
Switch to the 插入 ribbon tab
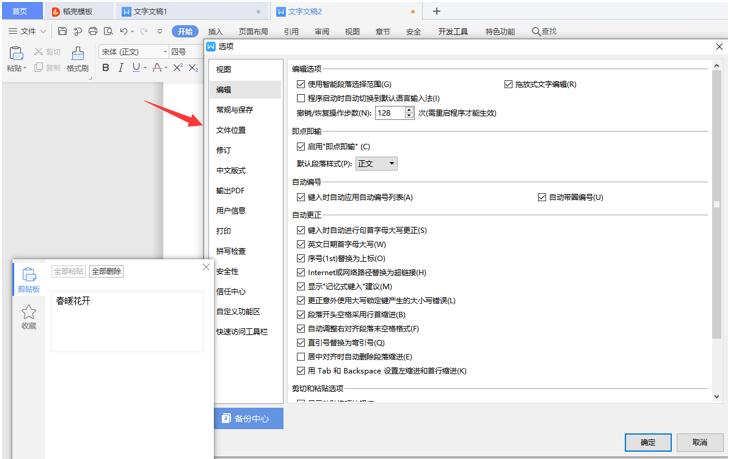tap(215, 31)
